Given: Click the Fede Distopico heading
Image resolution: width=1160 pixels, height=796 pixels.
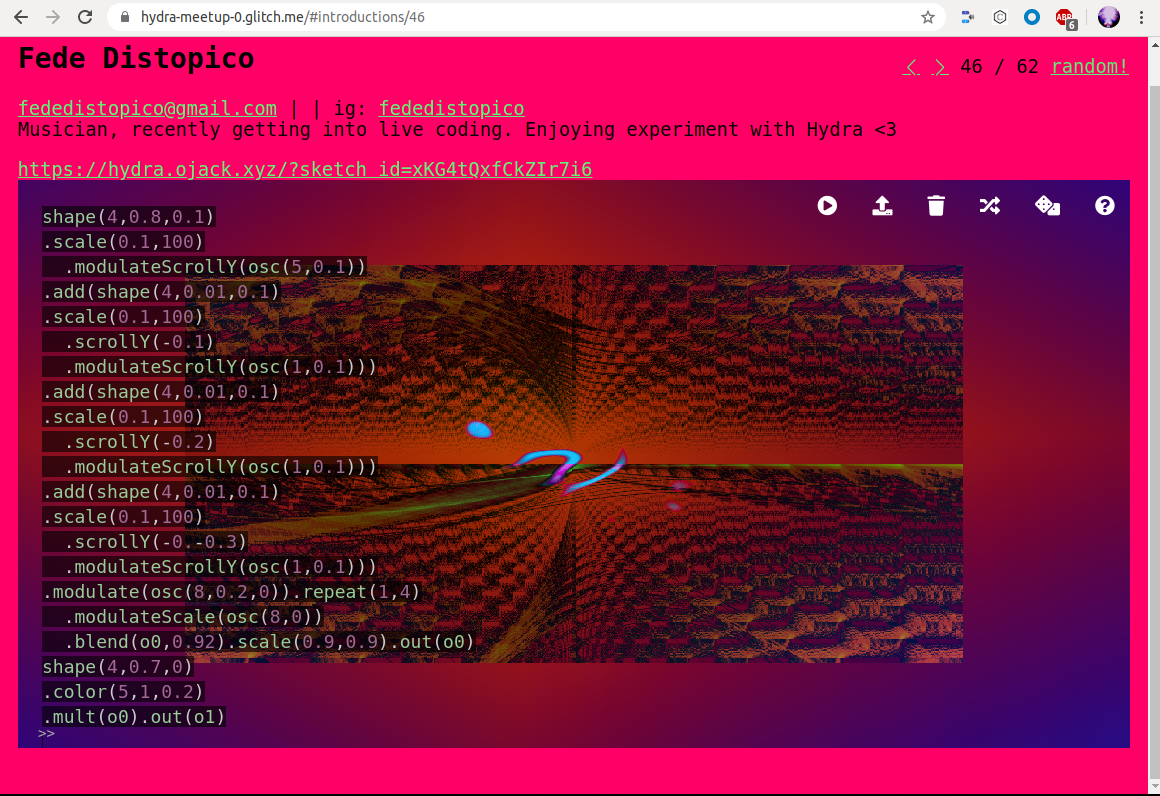Looking at the screenshot, I should point(136,58).
